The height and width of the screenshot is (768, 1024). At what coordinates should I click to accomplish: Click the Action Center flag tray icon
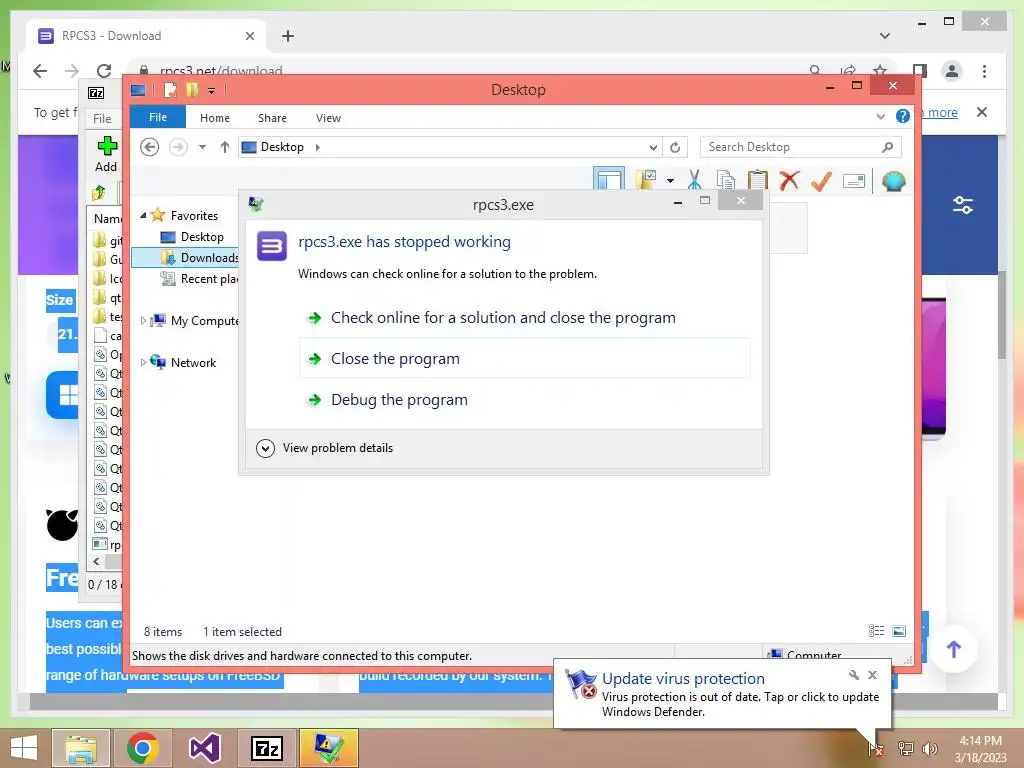876,749
